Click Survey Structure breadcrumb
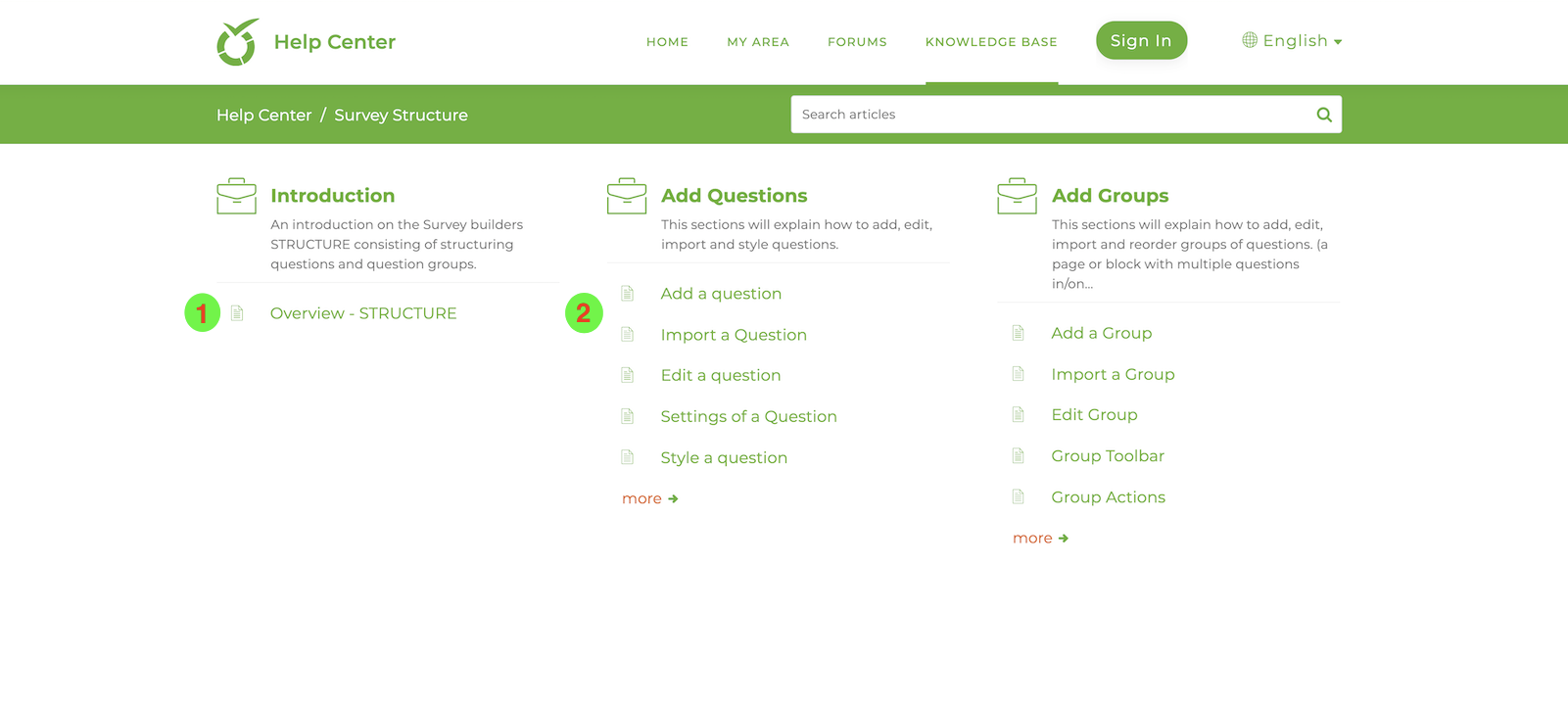 (401, 115)
